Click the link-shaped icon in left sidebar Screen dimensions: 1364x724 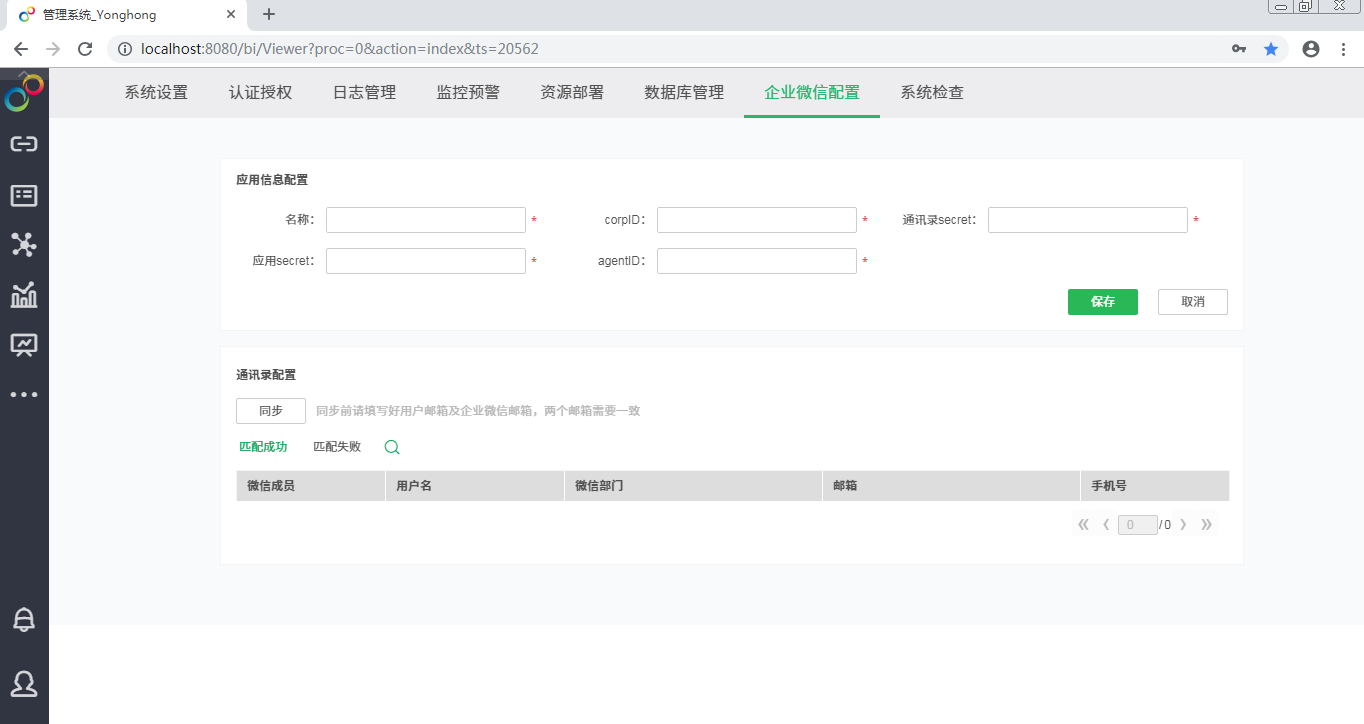pos(24,144)
